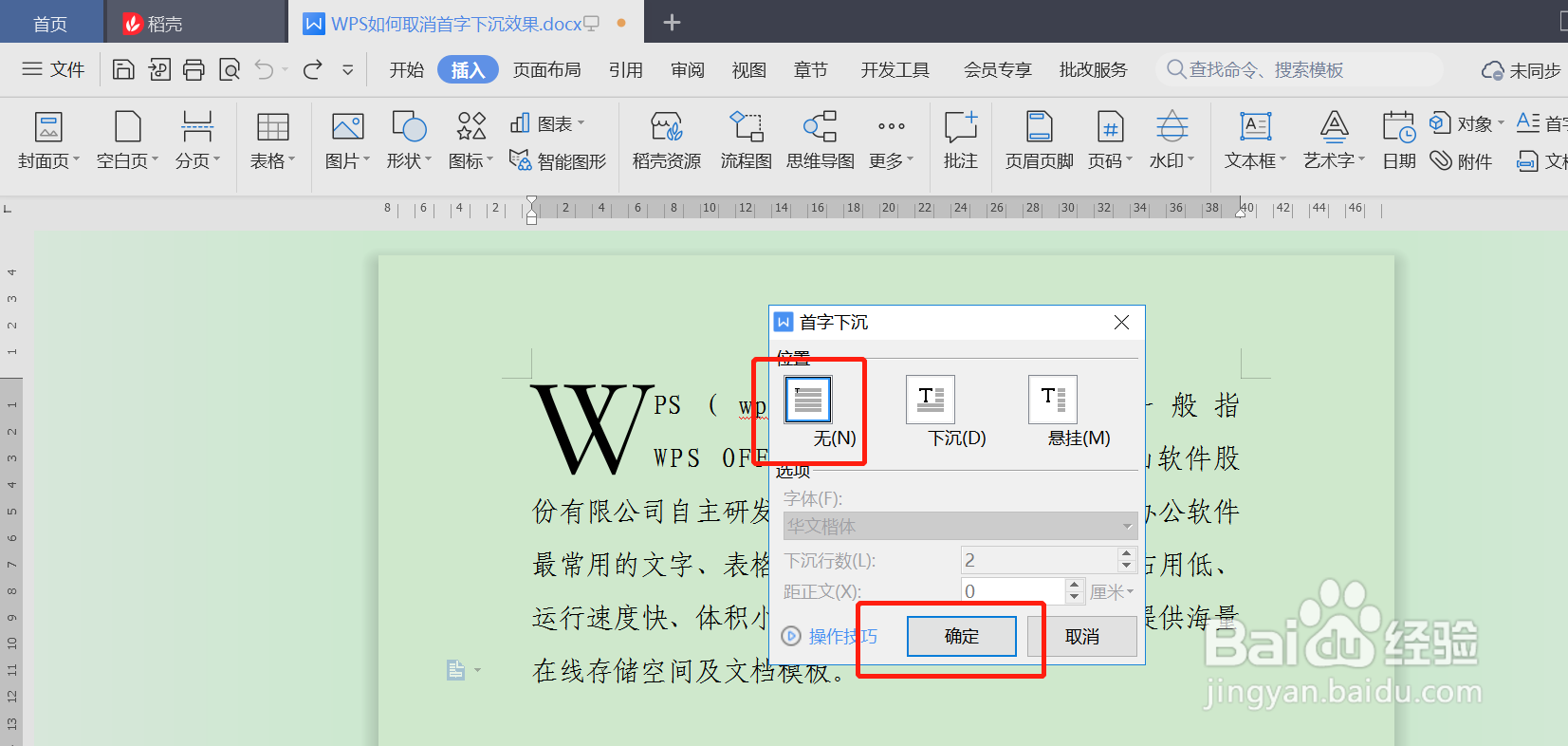Open the 表格 table dropdown
Viewport: 1568px width, 746px height.
[x=272, y=140]
